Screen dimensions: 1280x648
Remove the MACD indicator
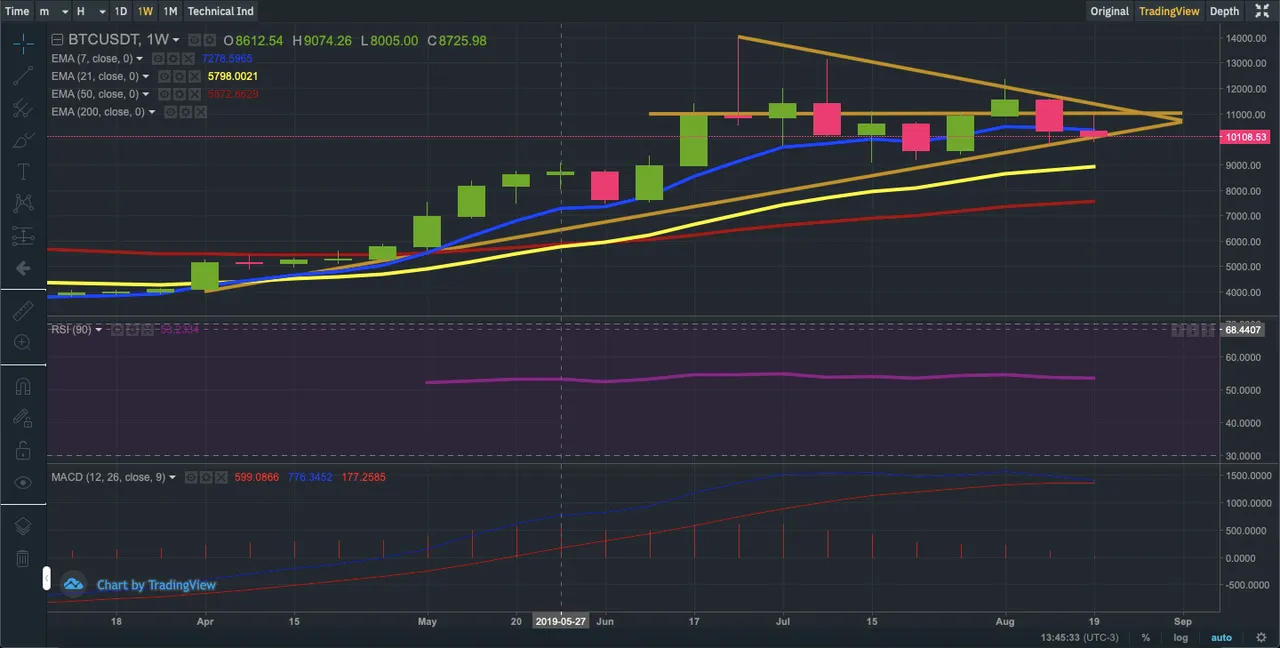coord(221,477)
